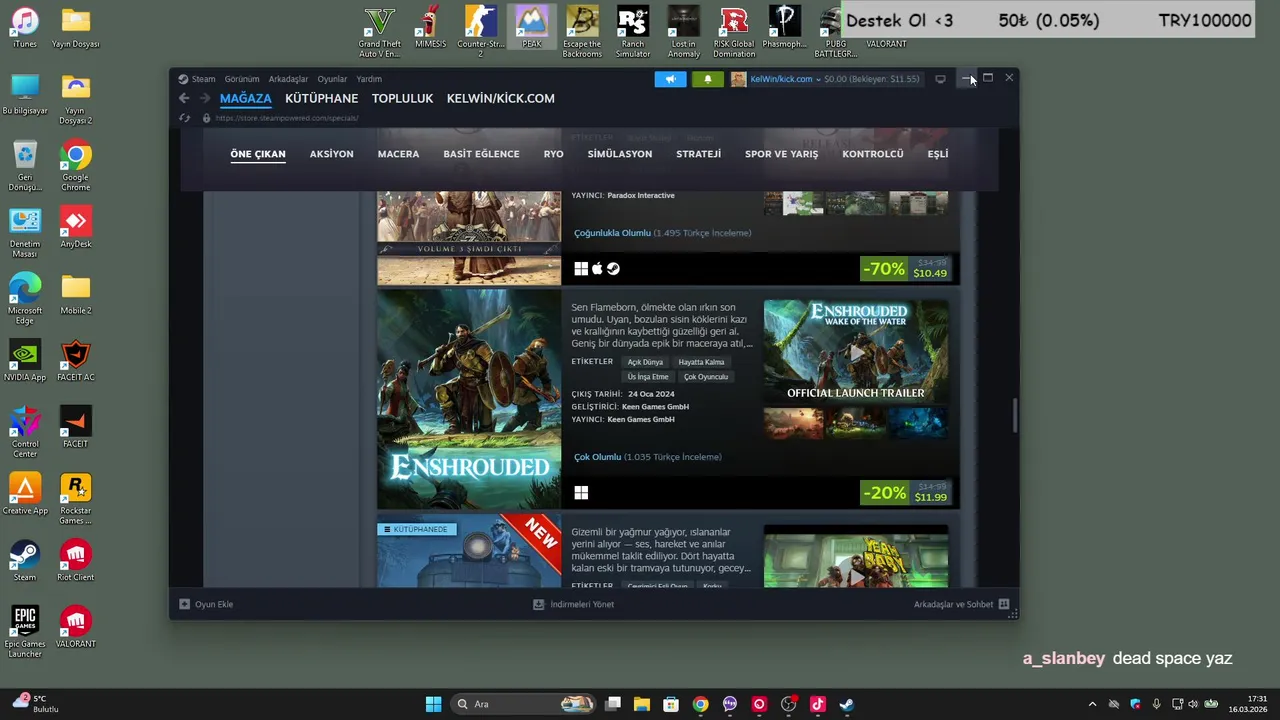Open File Explorer from the taskbar

click(x=642, y=704)
